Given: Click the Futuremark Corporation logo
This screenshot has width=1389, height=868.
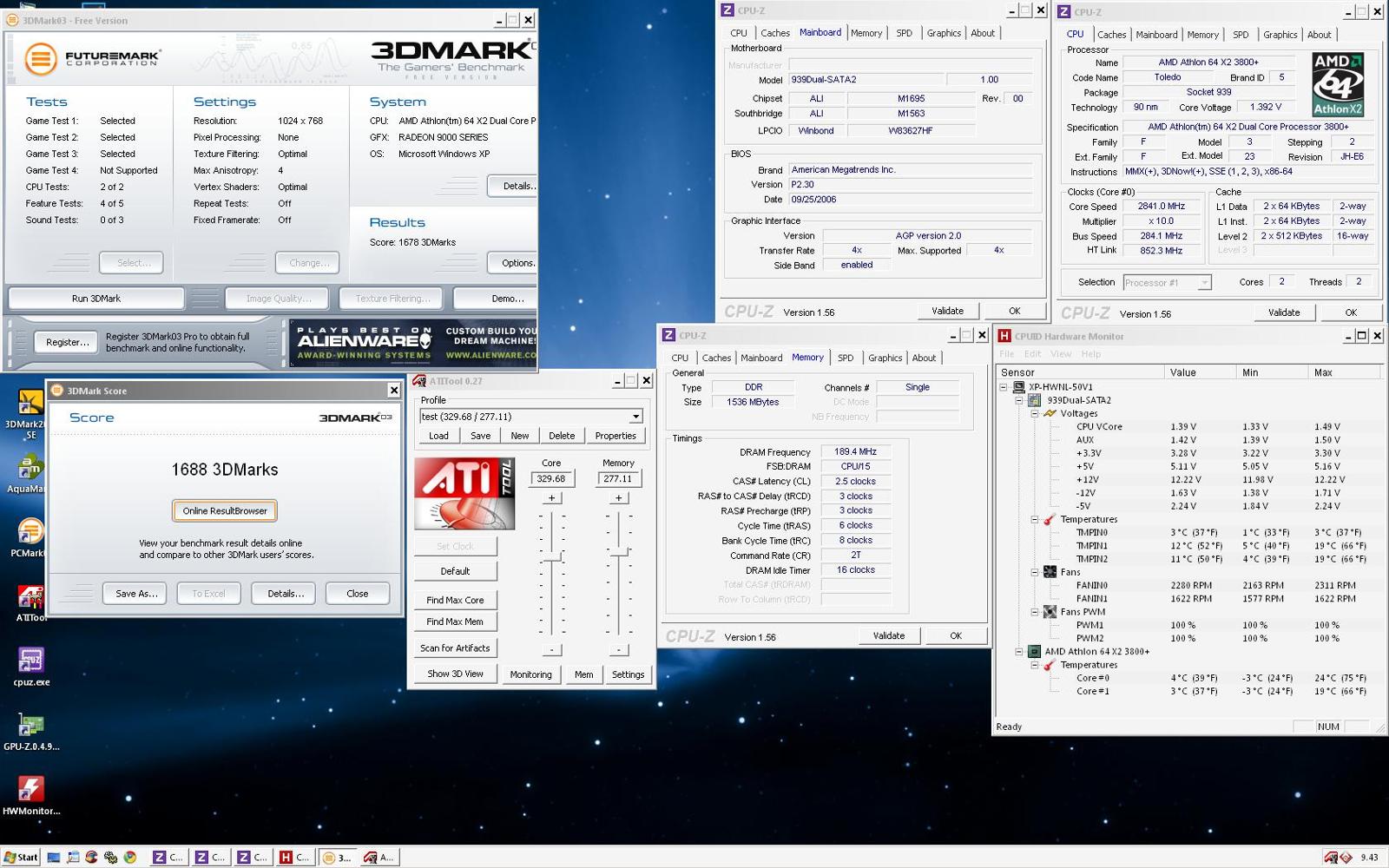Looking at the screenshot, I should click(92, 59).
